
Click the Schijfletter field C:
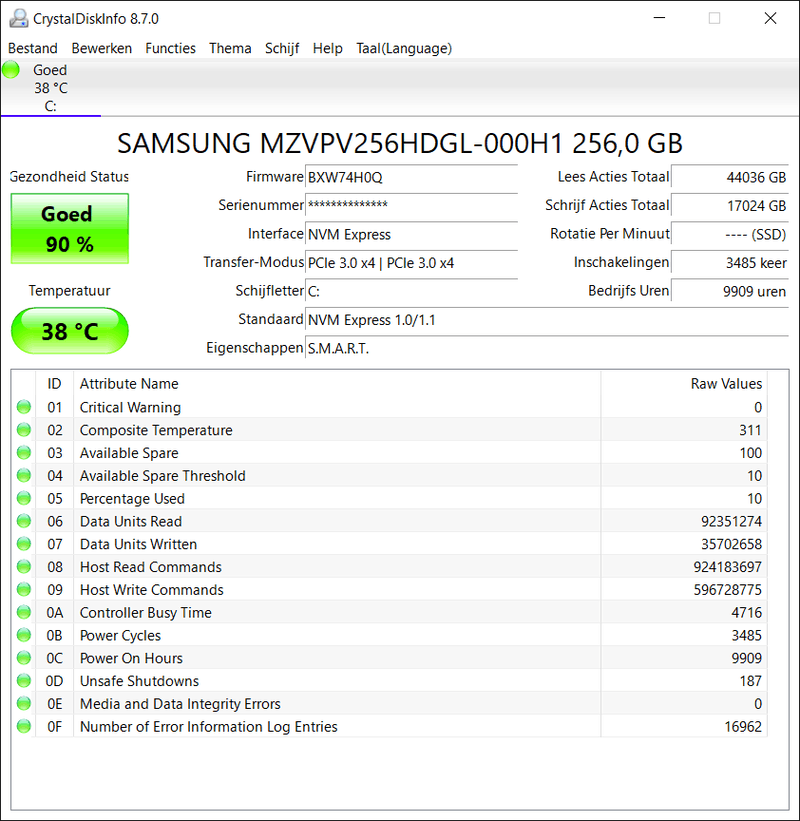click(411, 291)
